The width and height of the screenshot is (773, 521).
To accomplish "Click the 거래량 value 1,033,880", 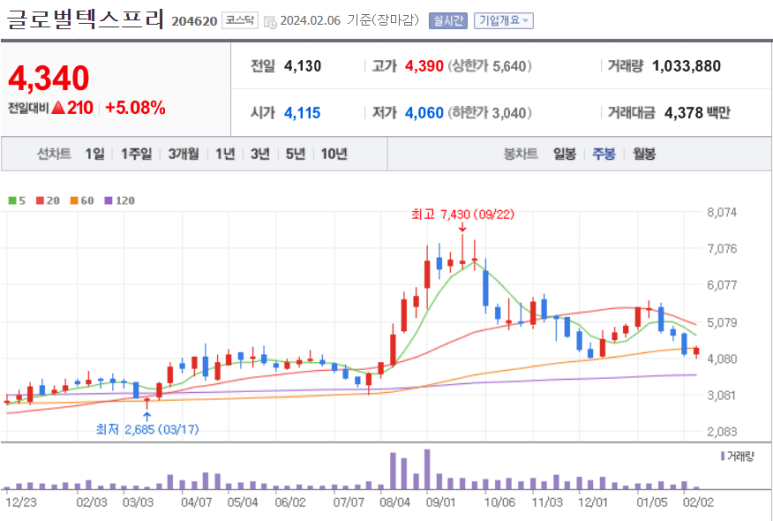I will pyautogui.click(x=686, y=66).
